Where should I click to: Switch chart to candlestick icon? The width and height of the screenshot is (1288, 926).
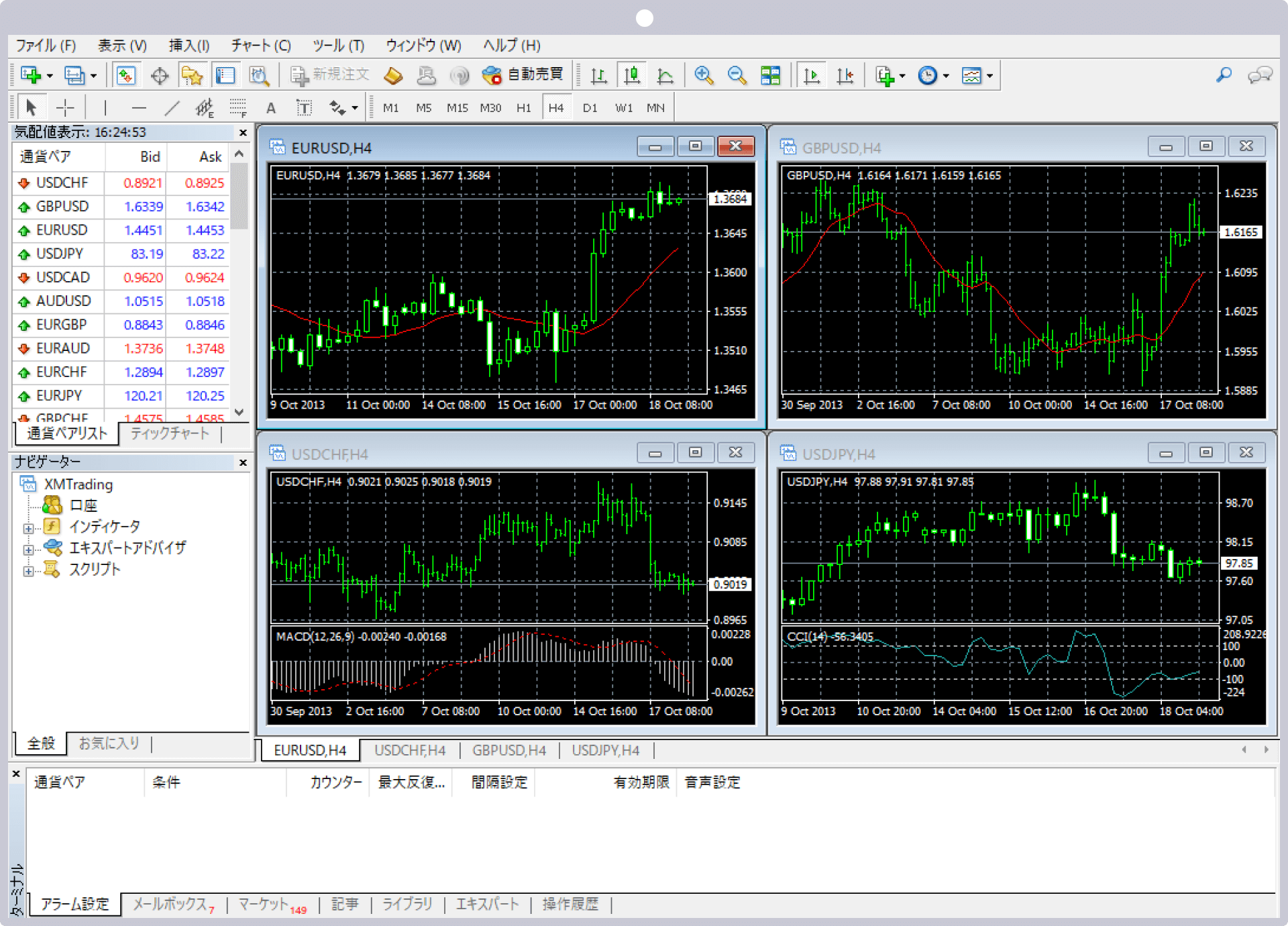pyautogui.click(x=632, y=75)
